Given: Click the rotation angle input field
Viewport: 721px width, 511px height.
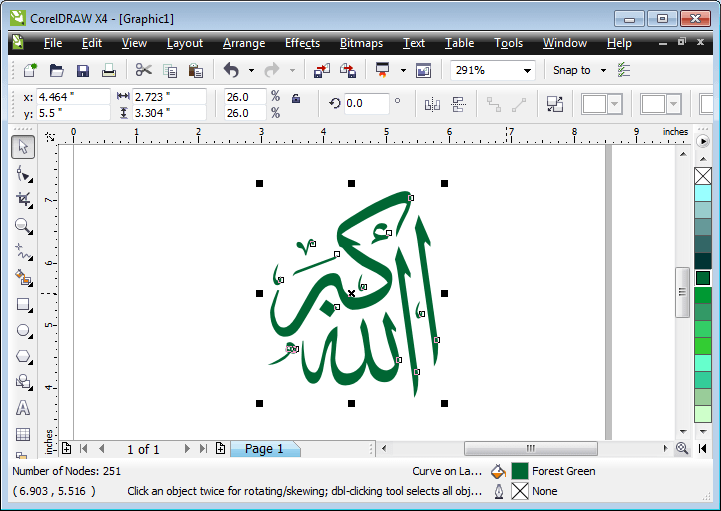Looking at the screenshot, I should click(x=366, y=103).
